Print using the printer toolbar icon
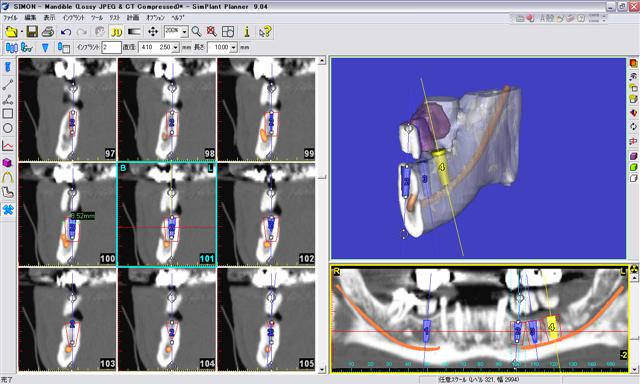The image size is (640, 384). click(48, 32)
